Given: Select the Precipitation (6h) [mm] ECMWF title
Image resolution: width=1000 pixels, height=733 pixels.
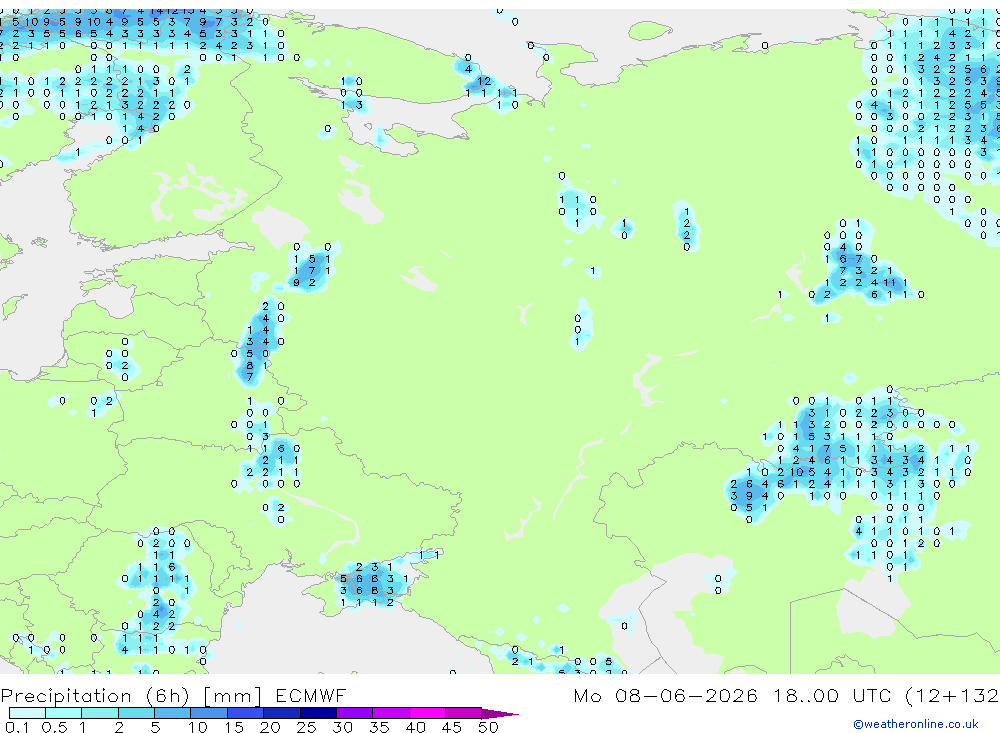Looking at the screenshot, I should click(173, 696).
